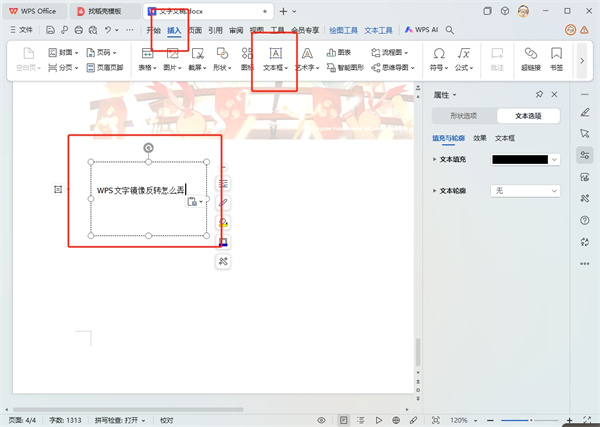
Task: Switch to the 引用 references tab
Action: tap(215, 30)
